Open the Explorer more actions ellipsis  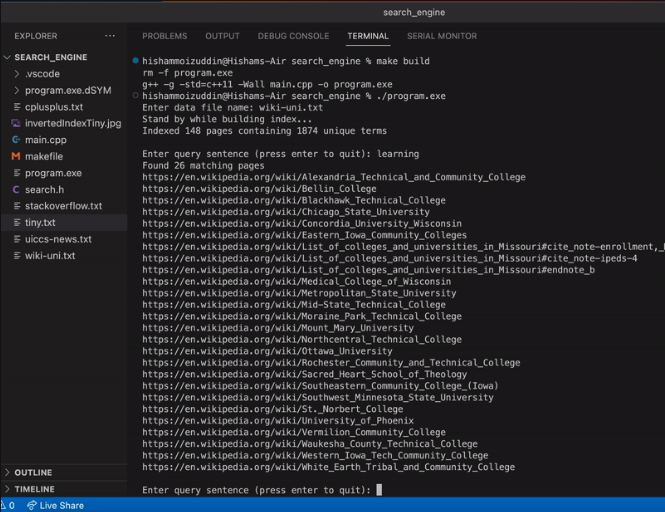tap(110, 36)
